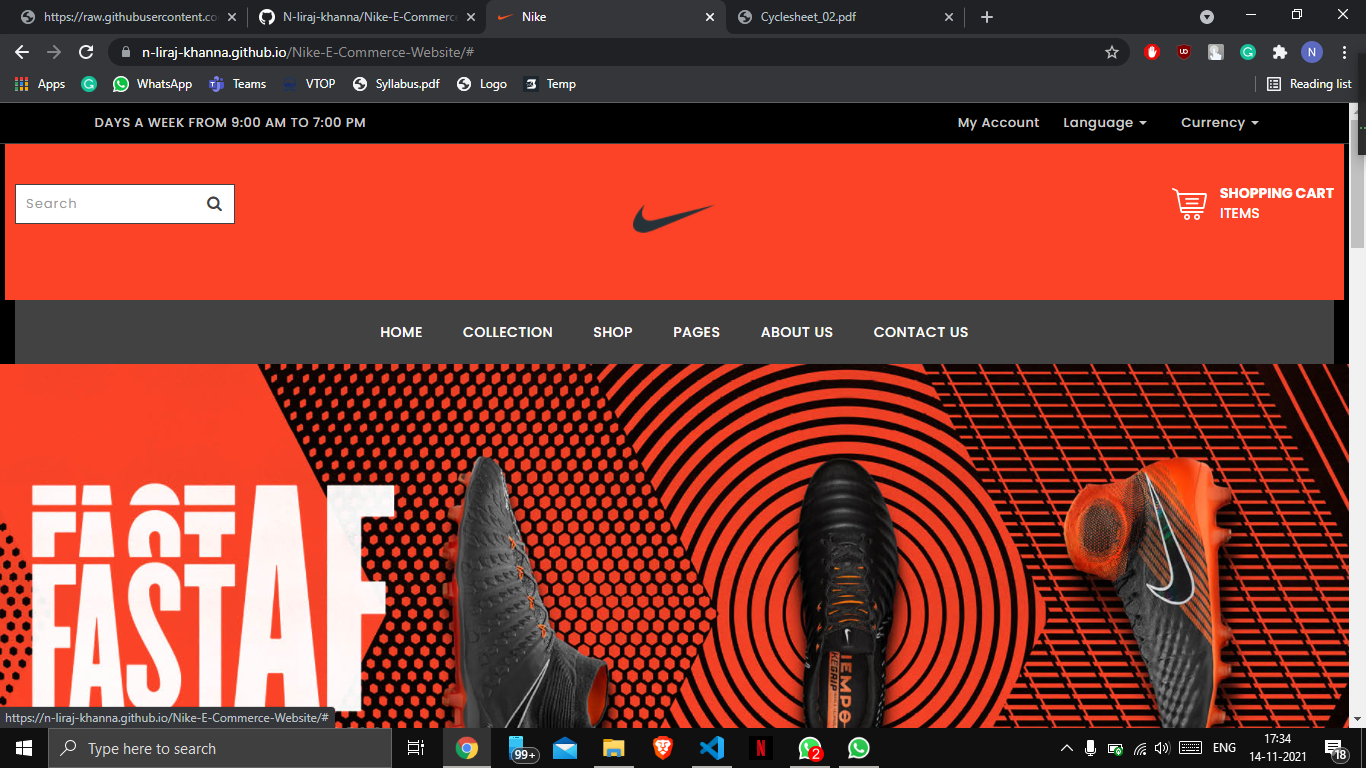The image size is (1366, 768).
Task: Open Chrome from the taskbar
Action: click(x=467, y=748)
